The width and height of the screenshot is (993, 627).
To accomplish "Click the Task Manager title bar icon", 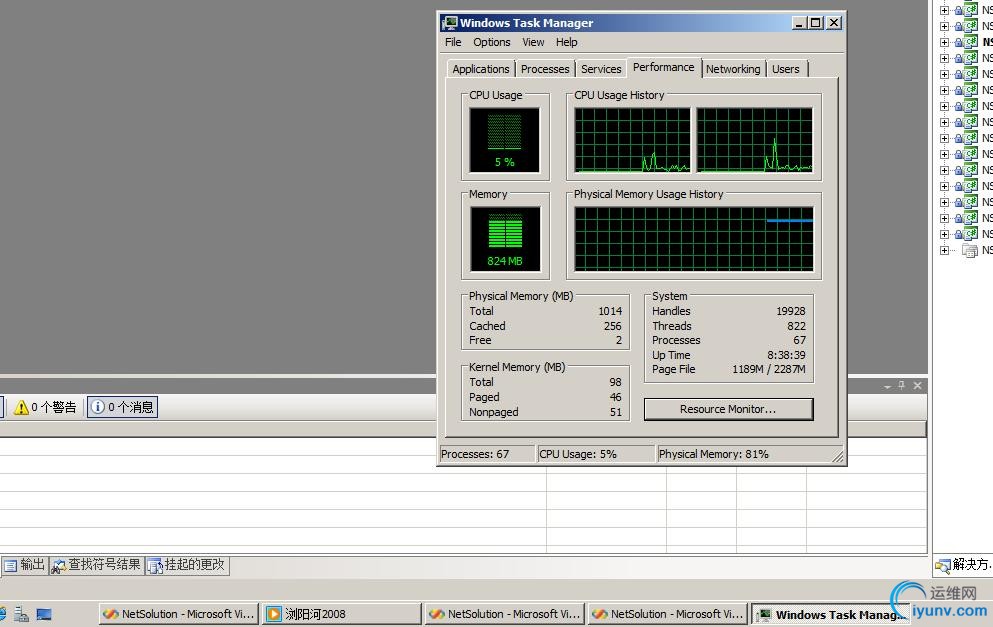I will point(450,23).
